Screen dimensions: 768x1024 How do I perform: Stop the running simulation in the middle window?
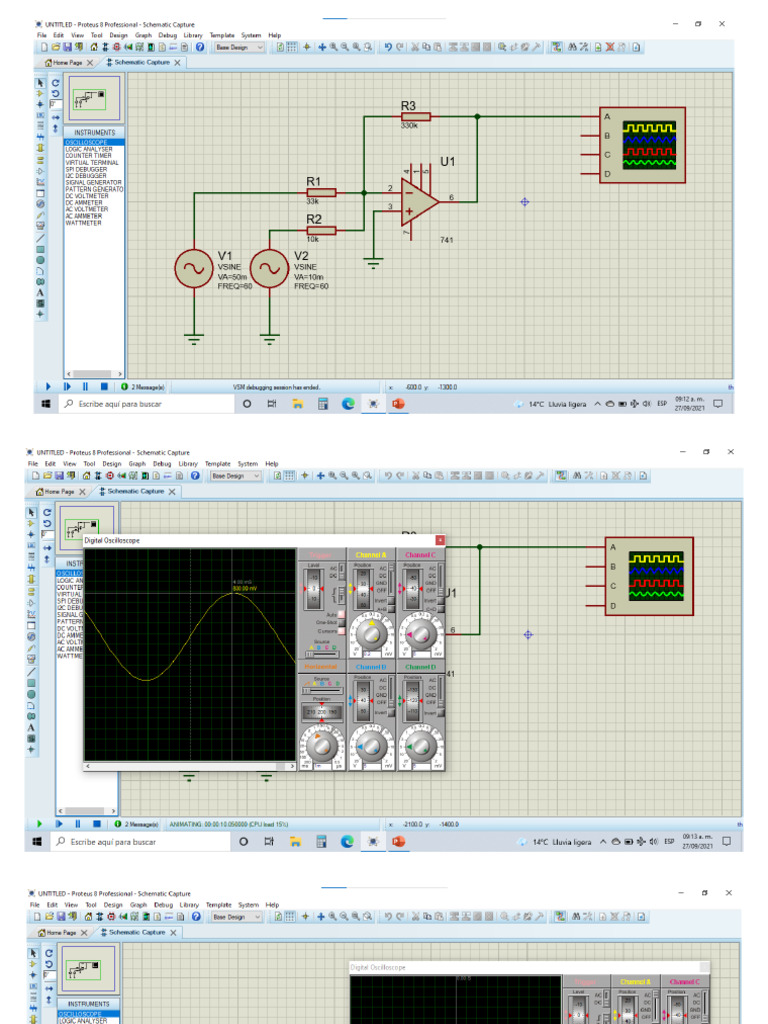[x=97, y=824]
